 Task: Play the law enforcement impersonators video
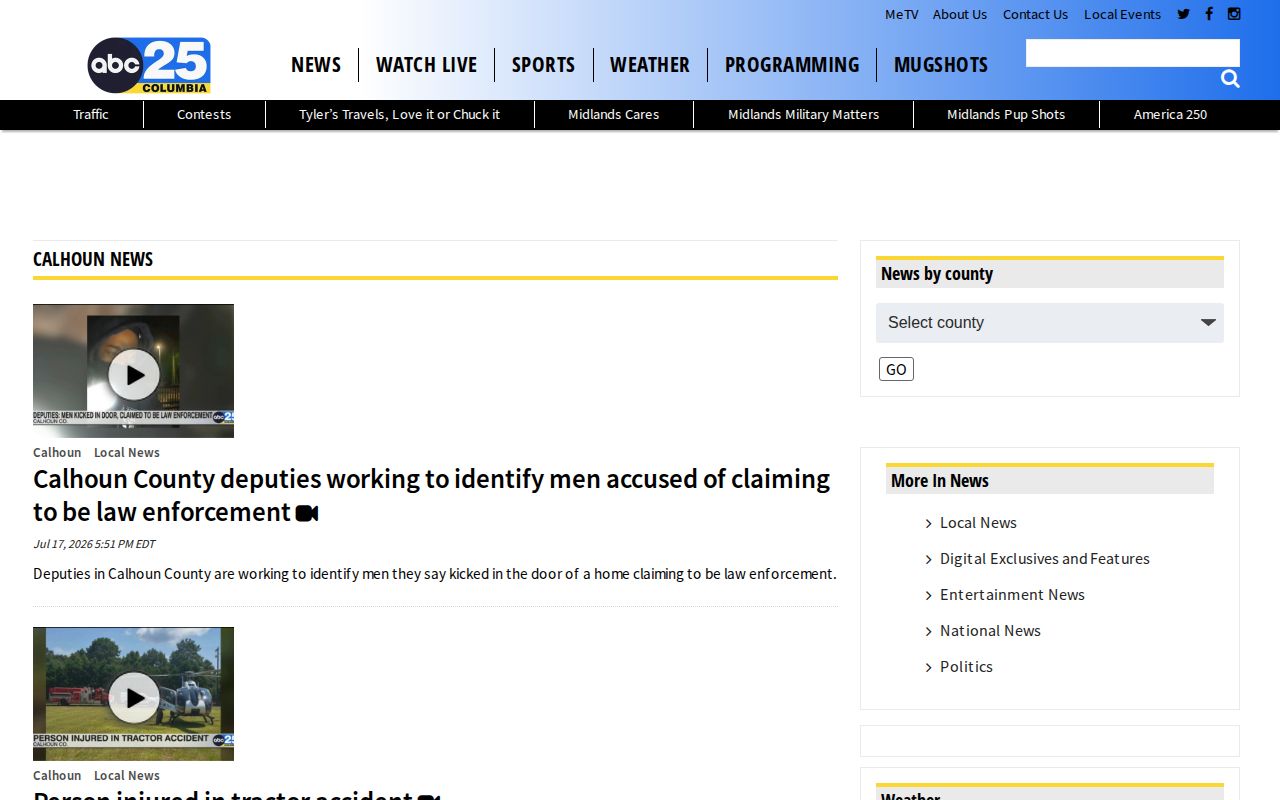pyautogui.click(x=133, y=371)
